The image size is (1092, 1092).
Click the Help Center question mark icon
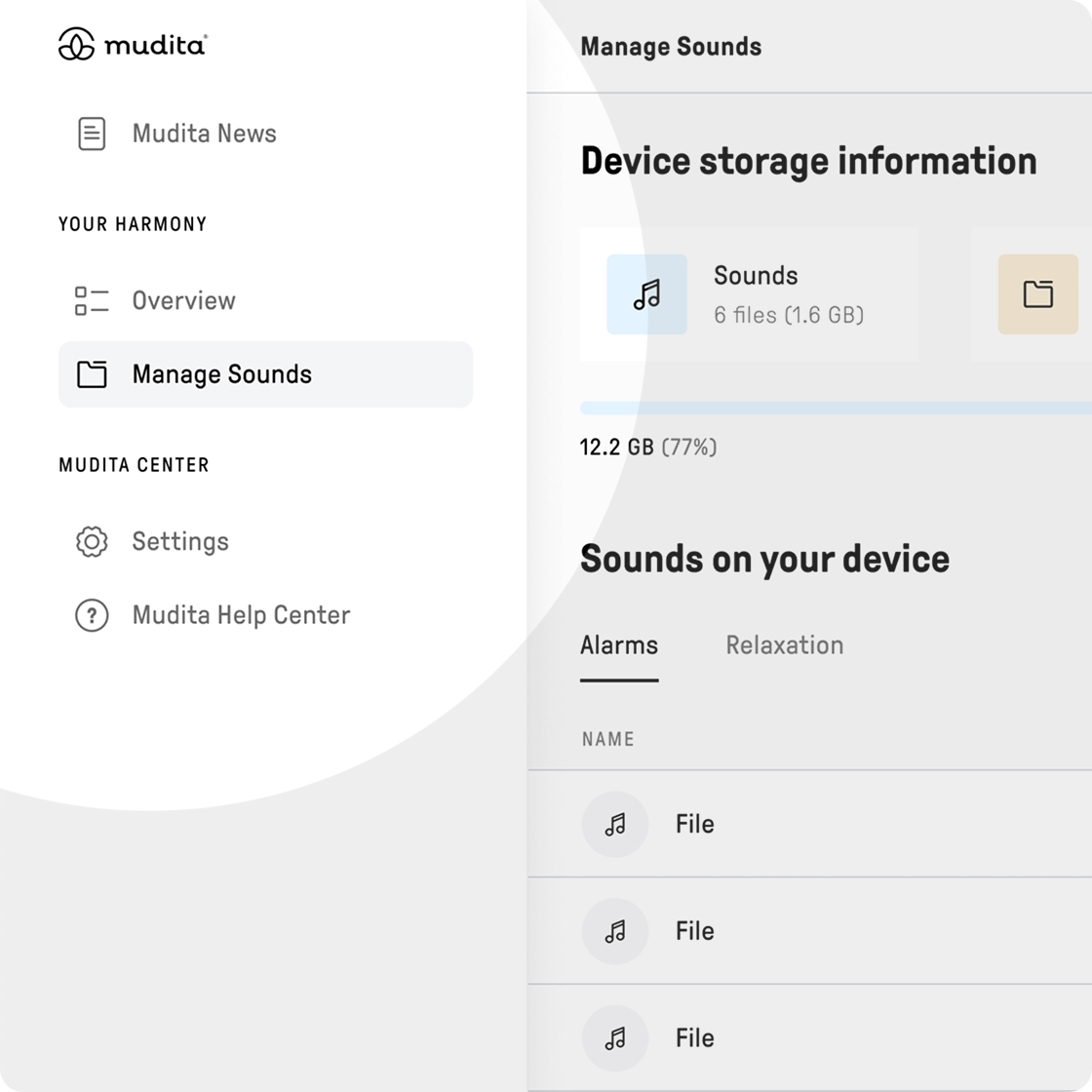(x=92, y=615)
